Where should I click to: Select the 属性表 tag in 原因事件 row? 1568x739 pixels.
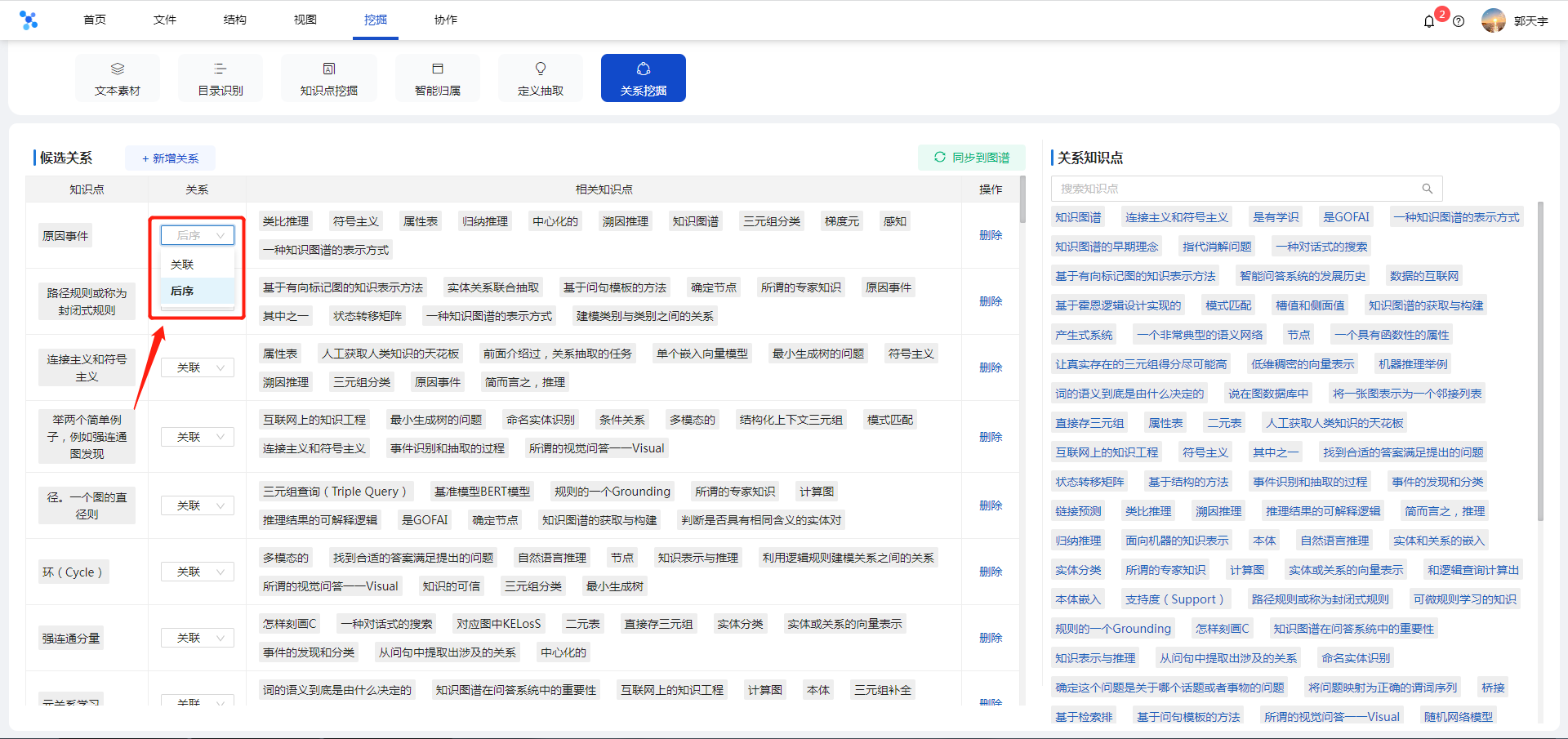click(x=421, y=221)
